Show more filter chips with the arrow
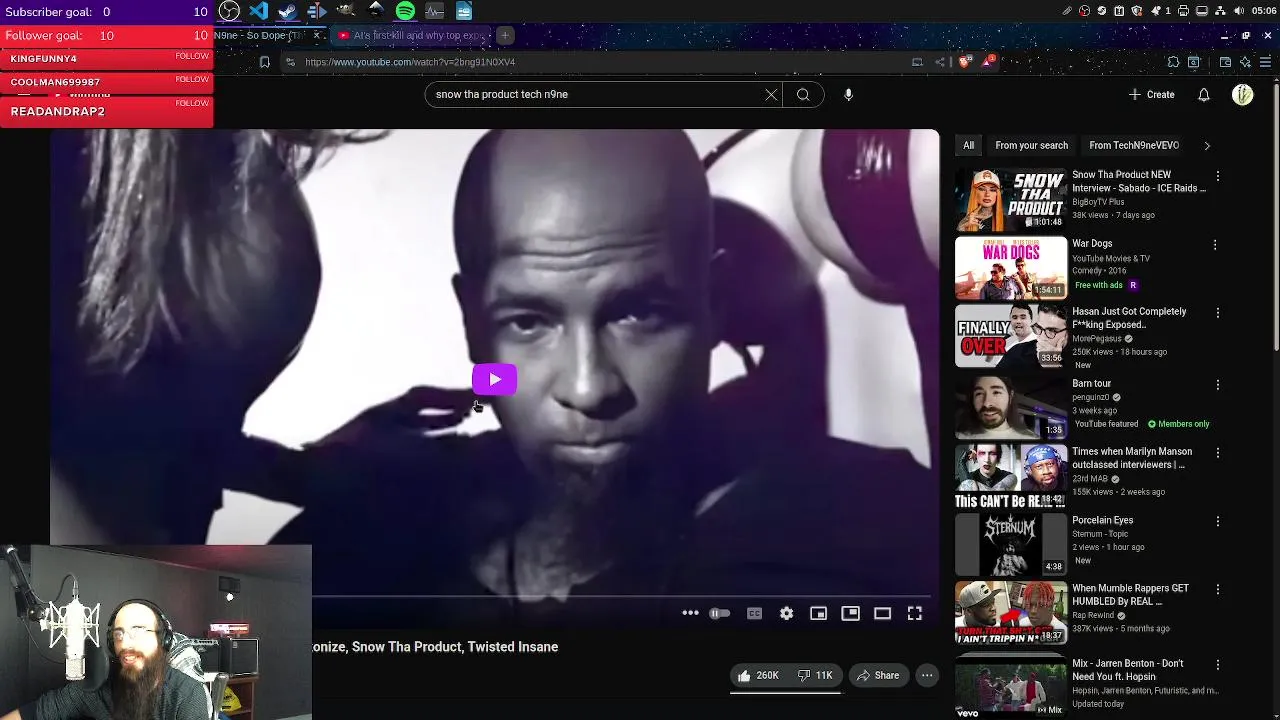Image resolution: width=1280 pixels, height=720 pixels. click(1206, 145)
